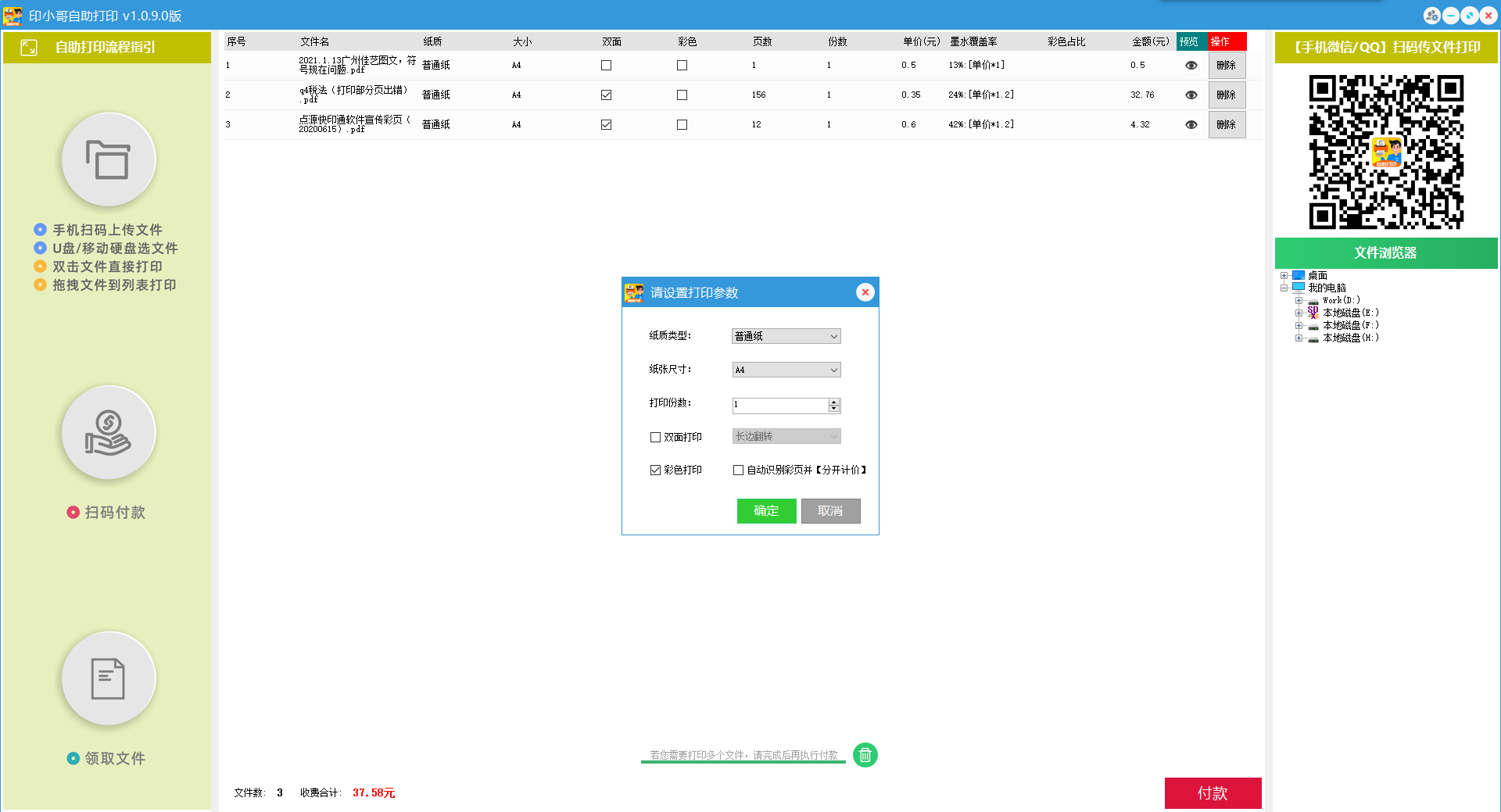The image size is (1501, 812).
Task: Close the print parameters dialog
Action: (865, 292)
